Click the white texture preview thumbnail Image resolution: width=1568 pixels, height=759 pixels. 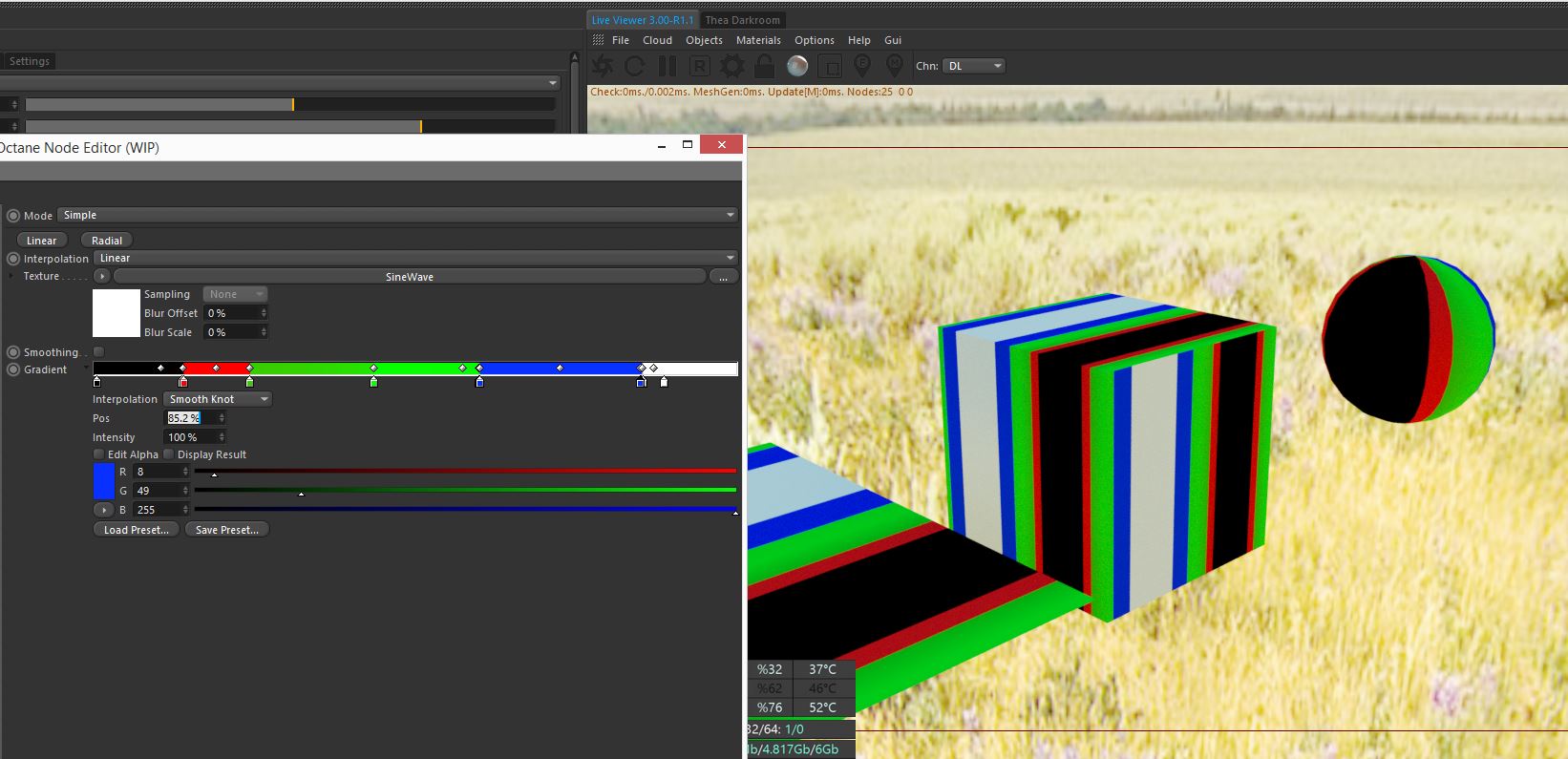click(x=117, y=313)
